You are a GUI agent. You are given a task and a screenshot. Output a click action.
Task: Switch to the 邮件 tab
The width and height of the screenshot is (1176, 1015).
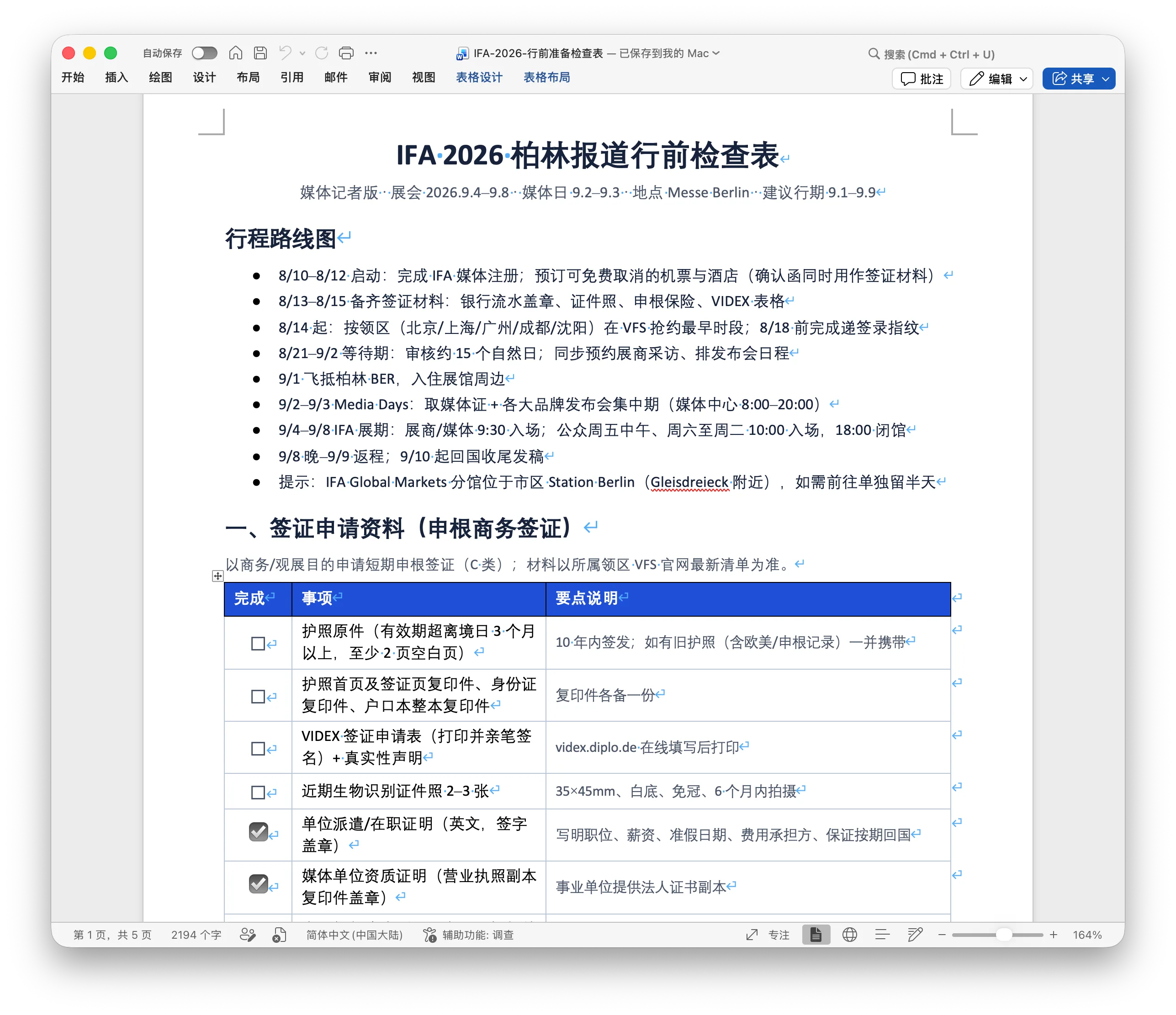336,77
